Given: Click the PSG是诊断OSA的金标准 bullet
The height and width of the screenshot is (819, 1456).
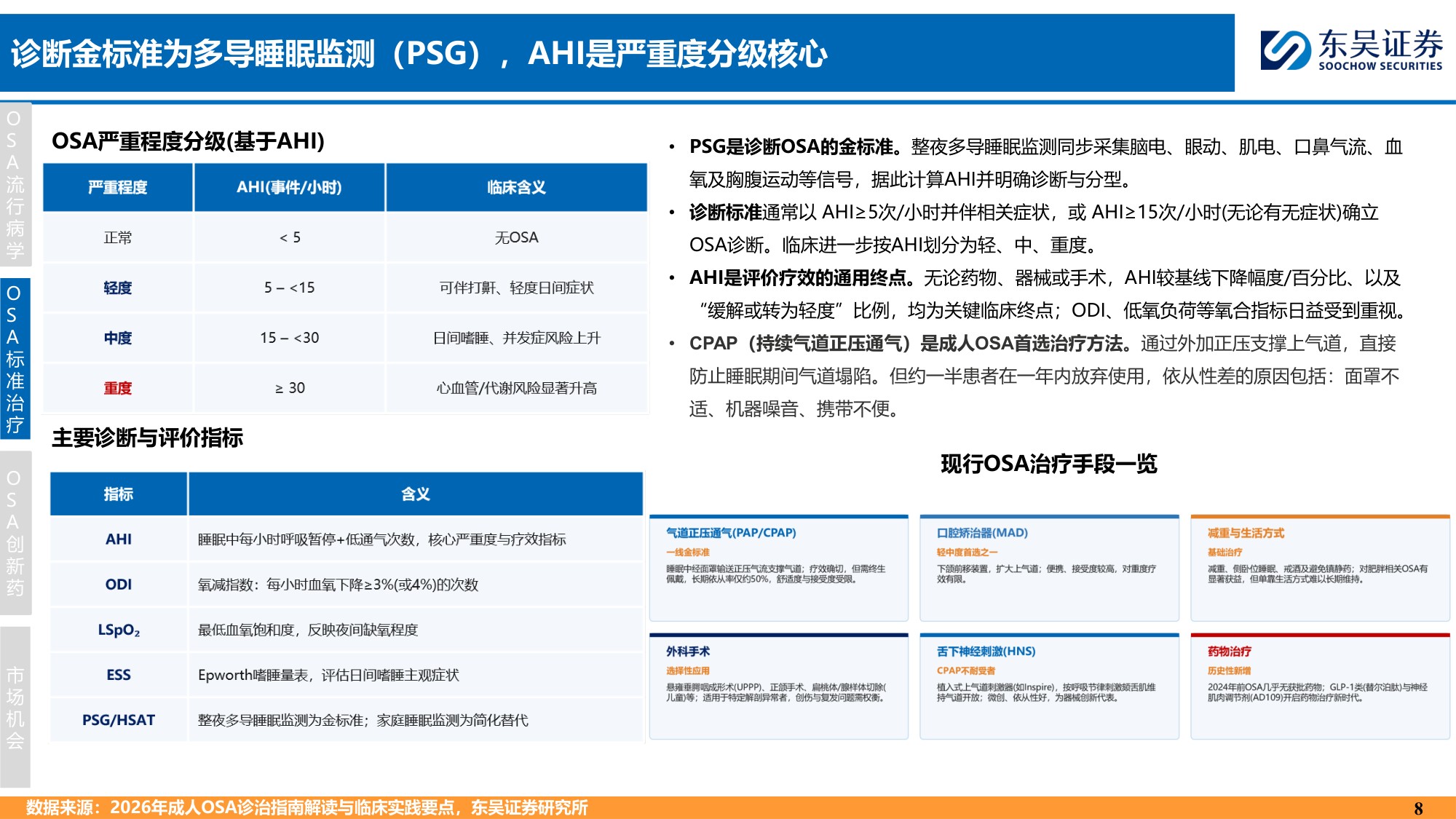Looking at the screenshot, I should point(1045,163).
